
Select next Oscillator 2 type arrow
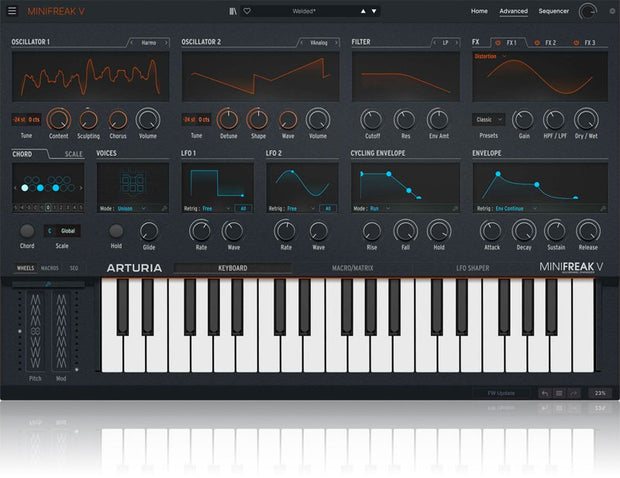pyautogui.click(x=336, y=43)
